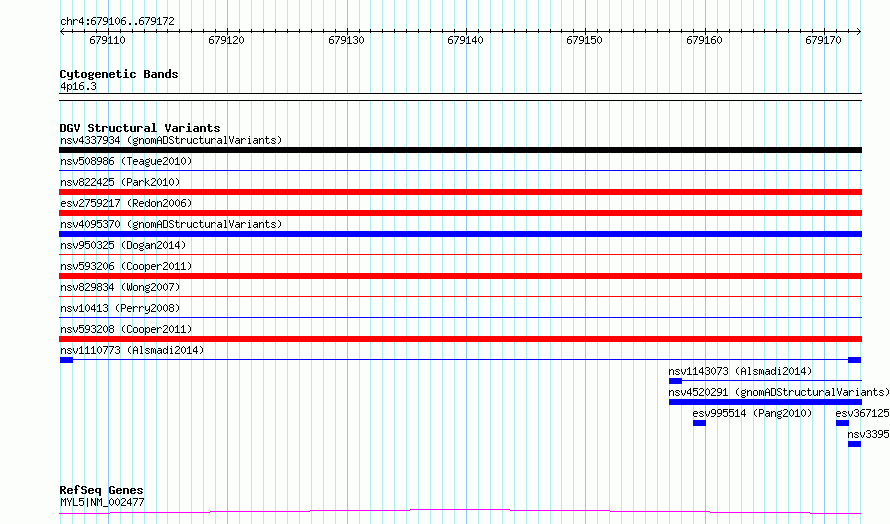The width and height of the screenshot is (890, 524).
Task: Click the red nsv593206 variant bar
Action: (460, 276)
